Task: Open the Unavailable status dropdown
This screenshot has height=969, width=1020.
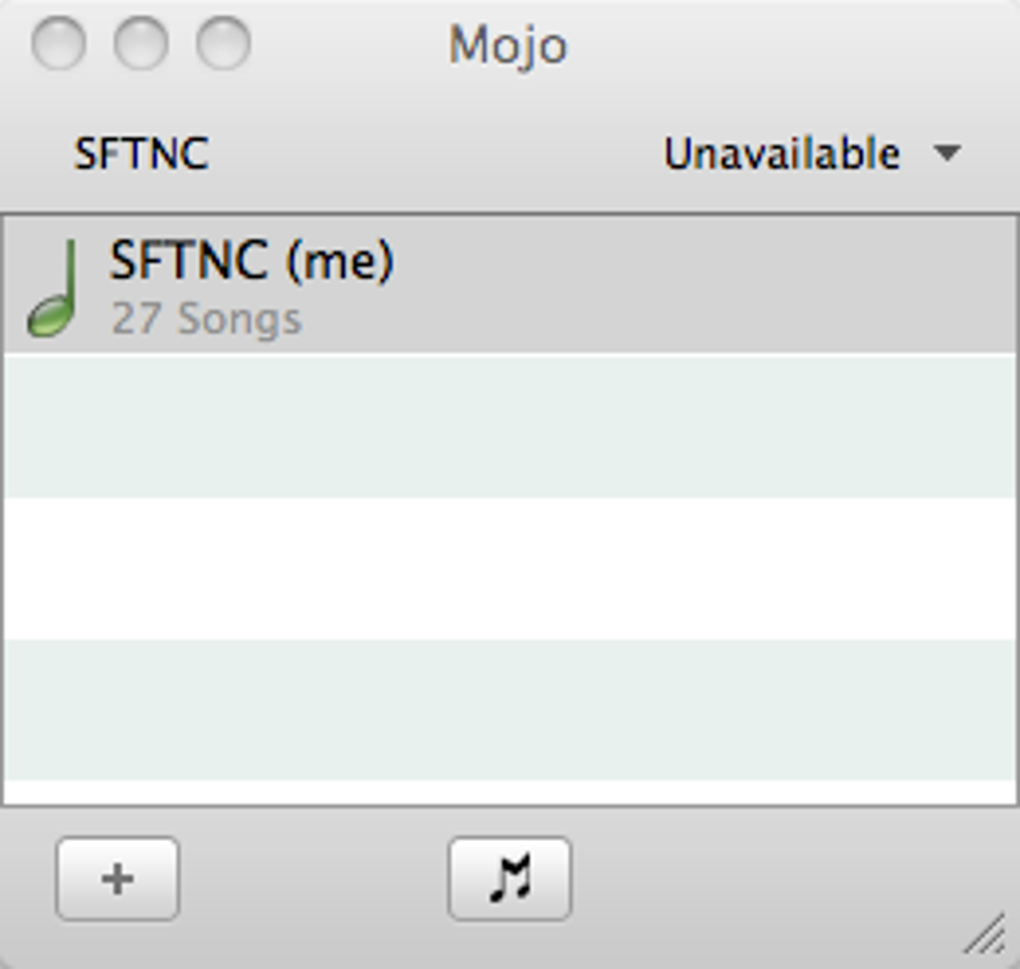Action: [x=782, y=154]
